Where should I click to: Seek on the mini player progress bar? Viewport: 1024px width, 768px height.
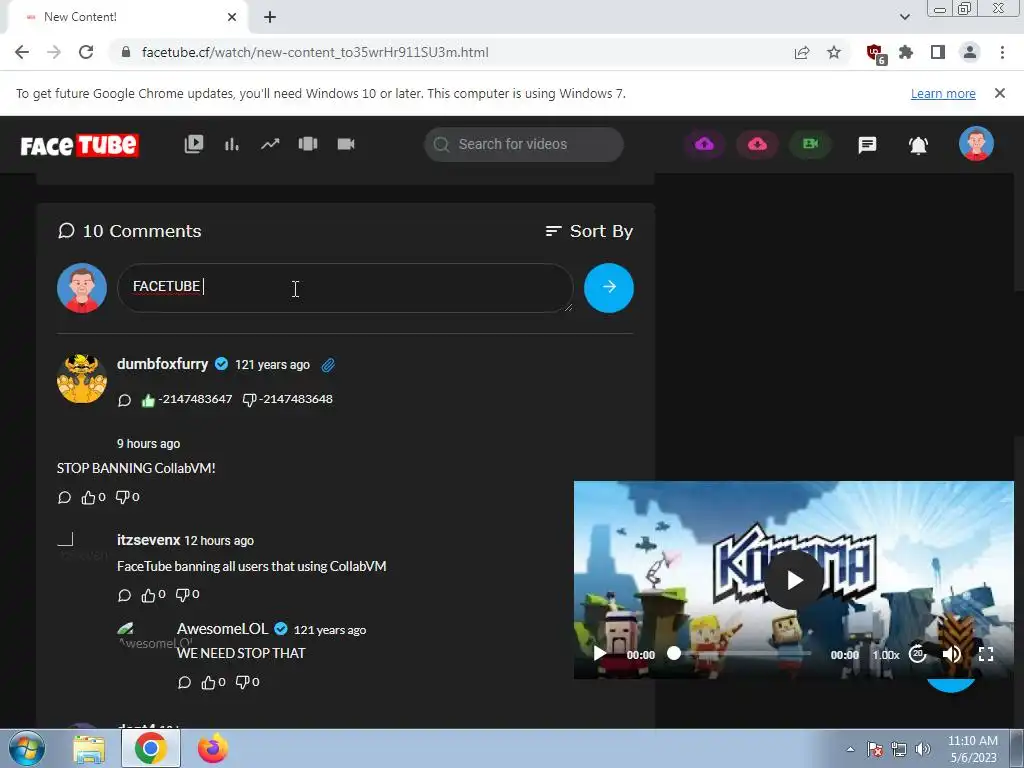click(x=742, y=653)
